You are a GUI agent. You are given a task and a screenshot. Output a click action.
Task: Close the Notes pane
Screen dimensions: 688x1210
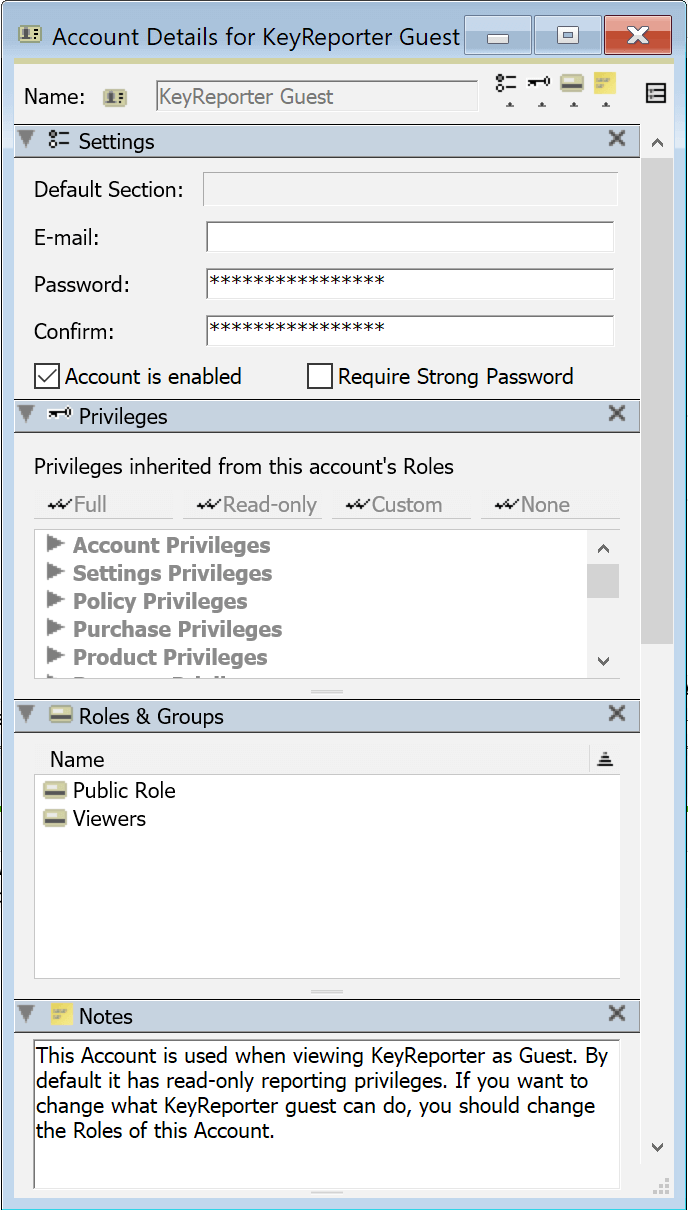point(617,1014)
